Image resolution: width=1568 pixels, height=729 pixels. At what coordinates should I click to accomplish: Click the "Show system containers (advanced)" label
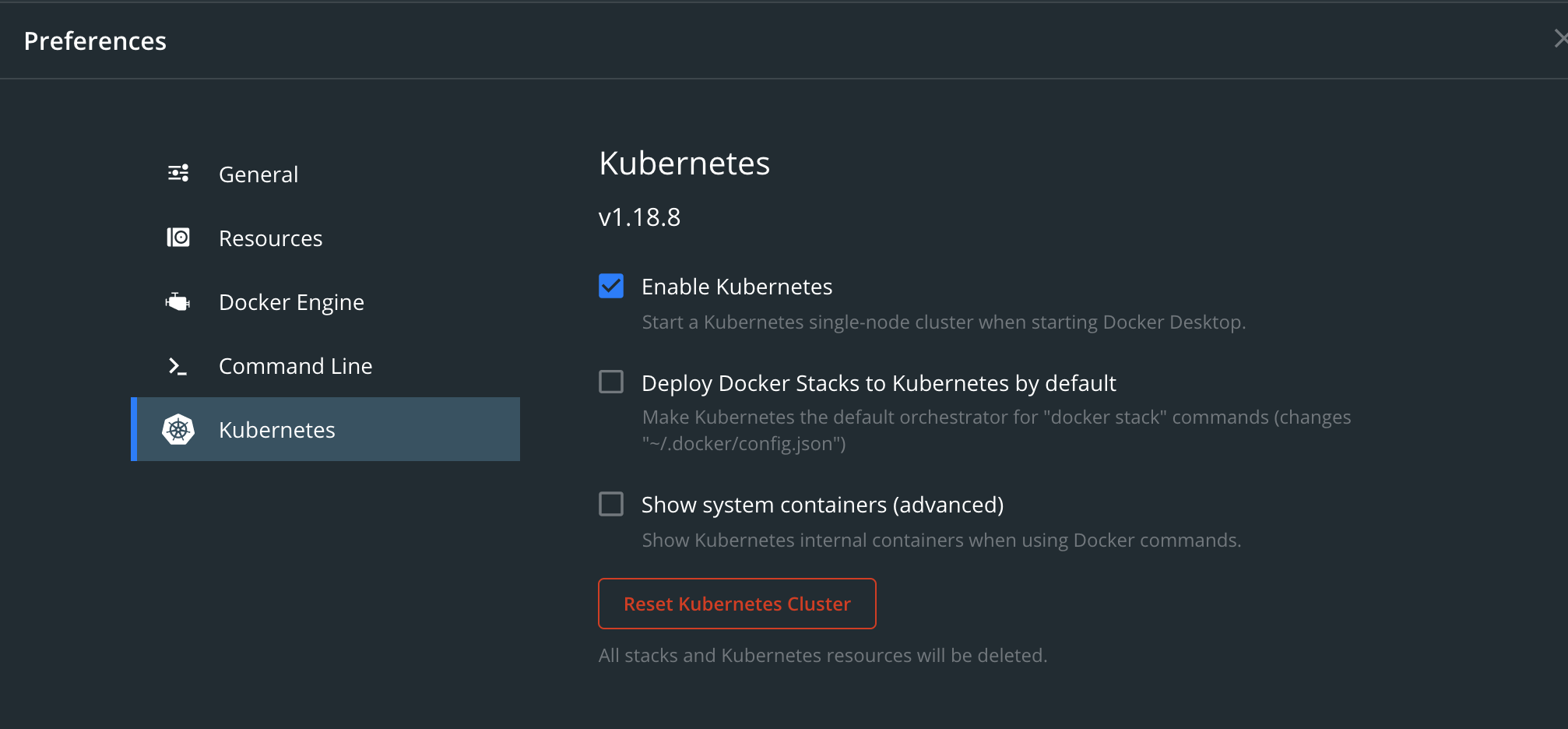pyautogui.click(x=822, y=505)
